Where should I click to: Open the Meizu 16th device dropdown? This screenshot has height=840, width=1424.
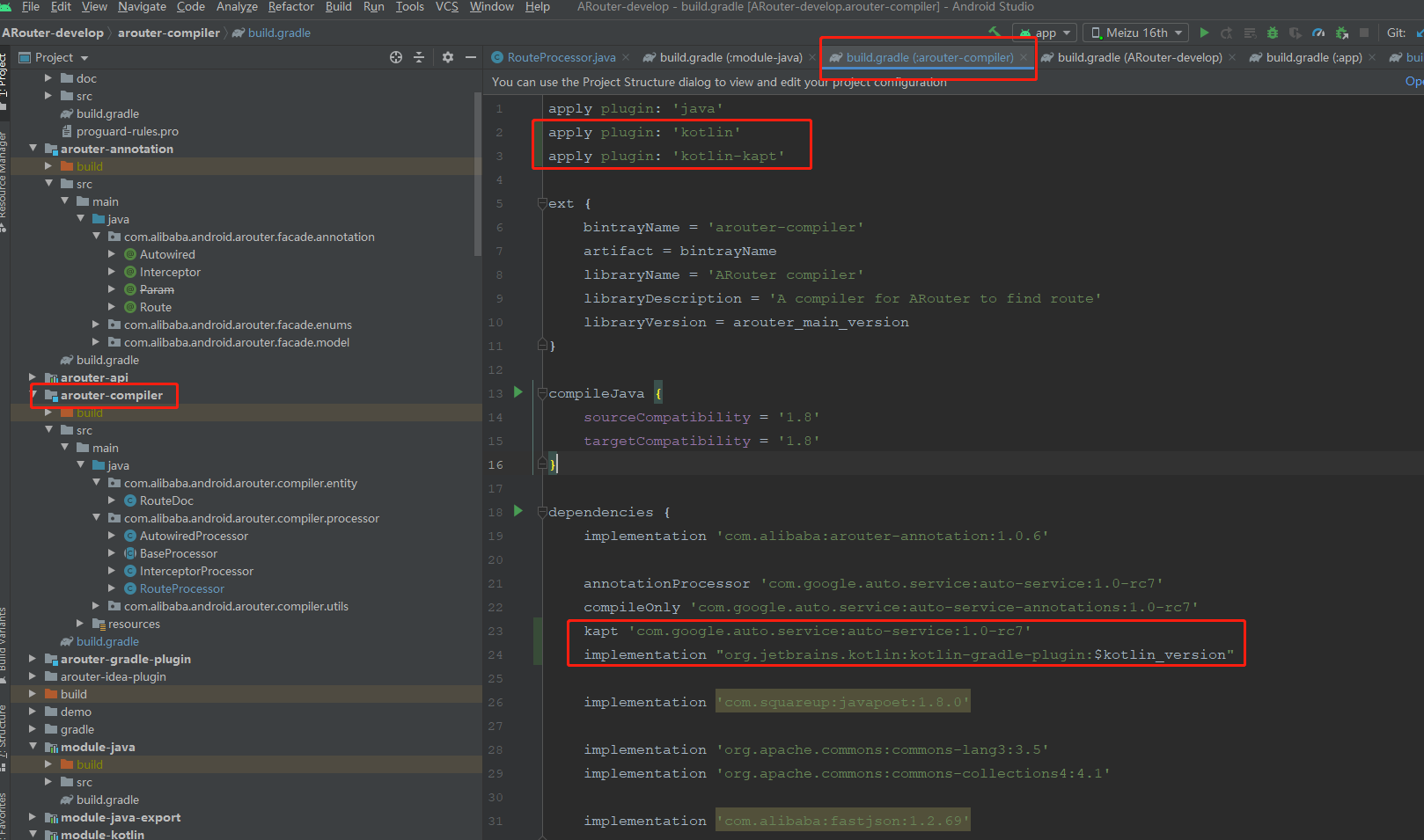click(x=1135, y=33)
